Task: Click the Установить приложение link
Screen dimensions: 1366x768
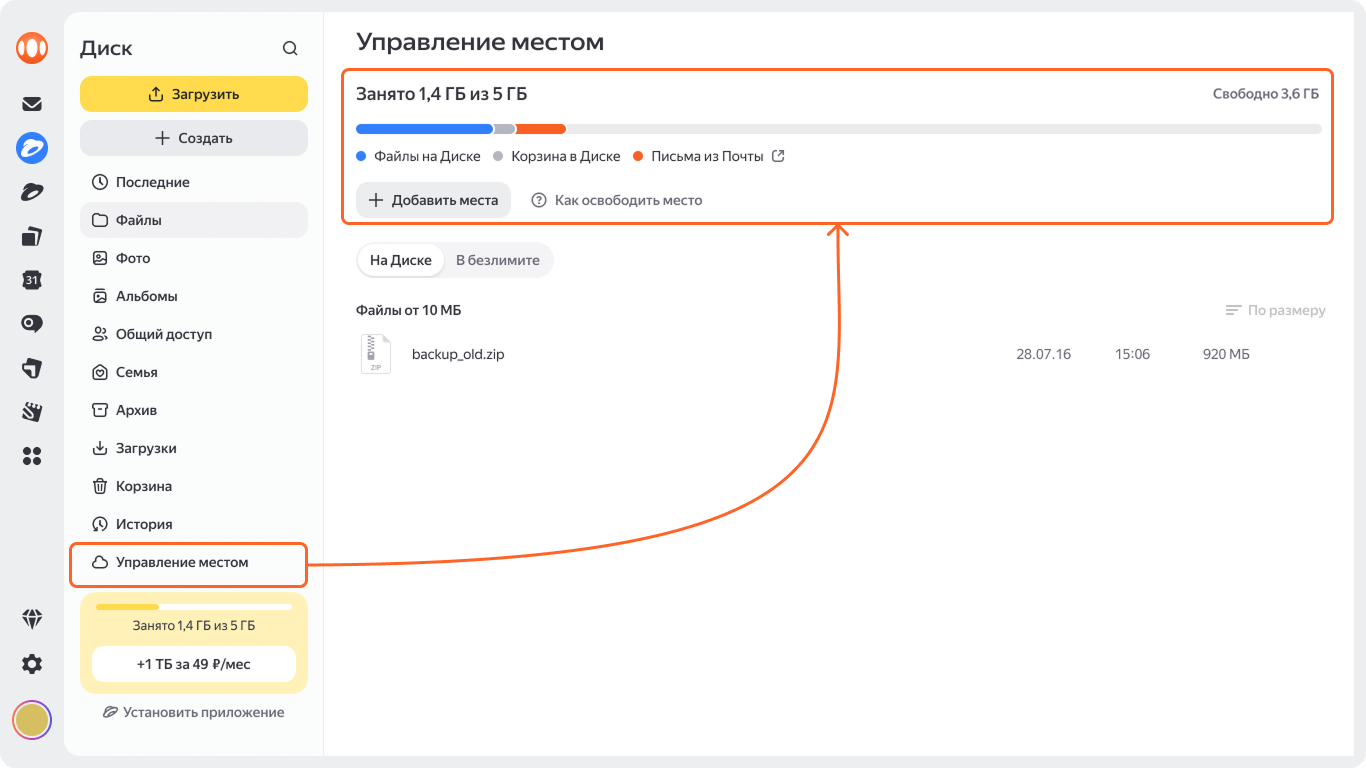Action: click(194, 713)
